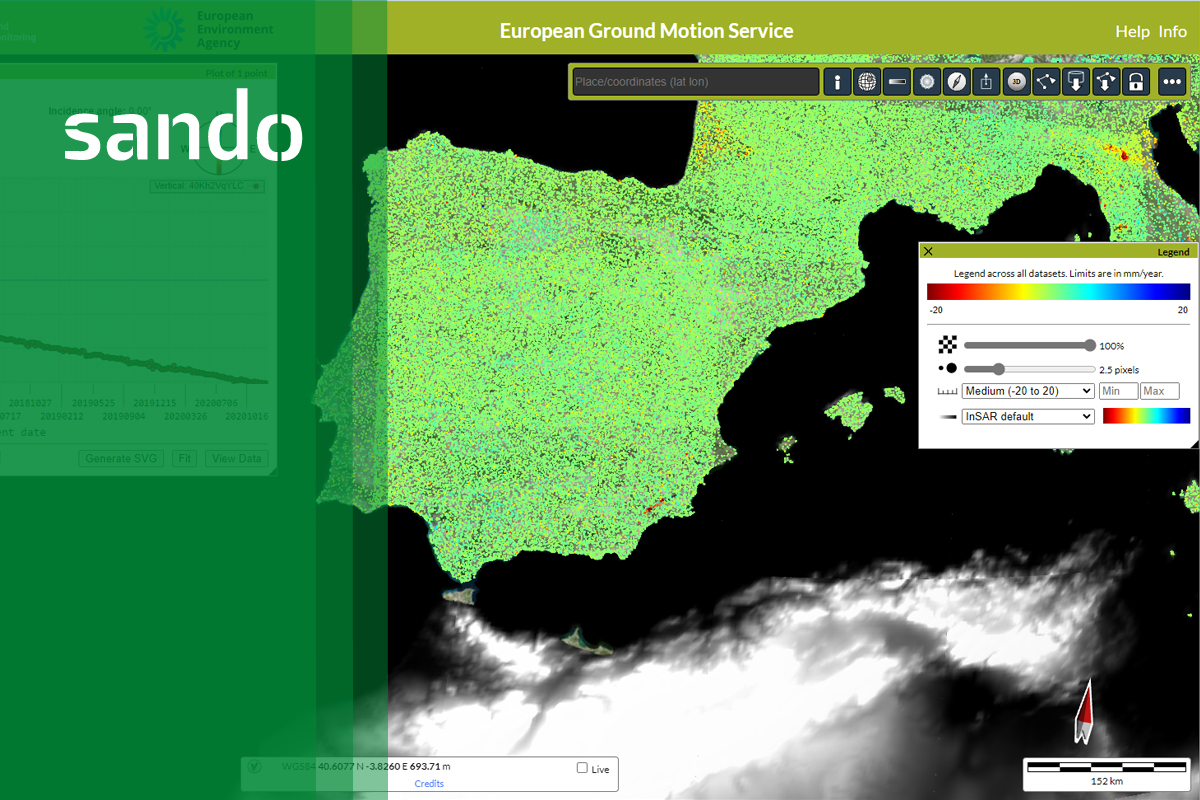Viewport: 1200px width, 800px height.
Task: Close the Legend panel with the X
Action: (x=928, y=252)
